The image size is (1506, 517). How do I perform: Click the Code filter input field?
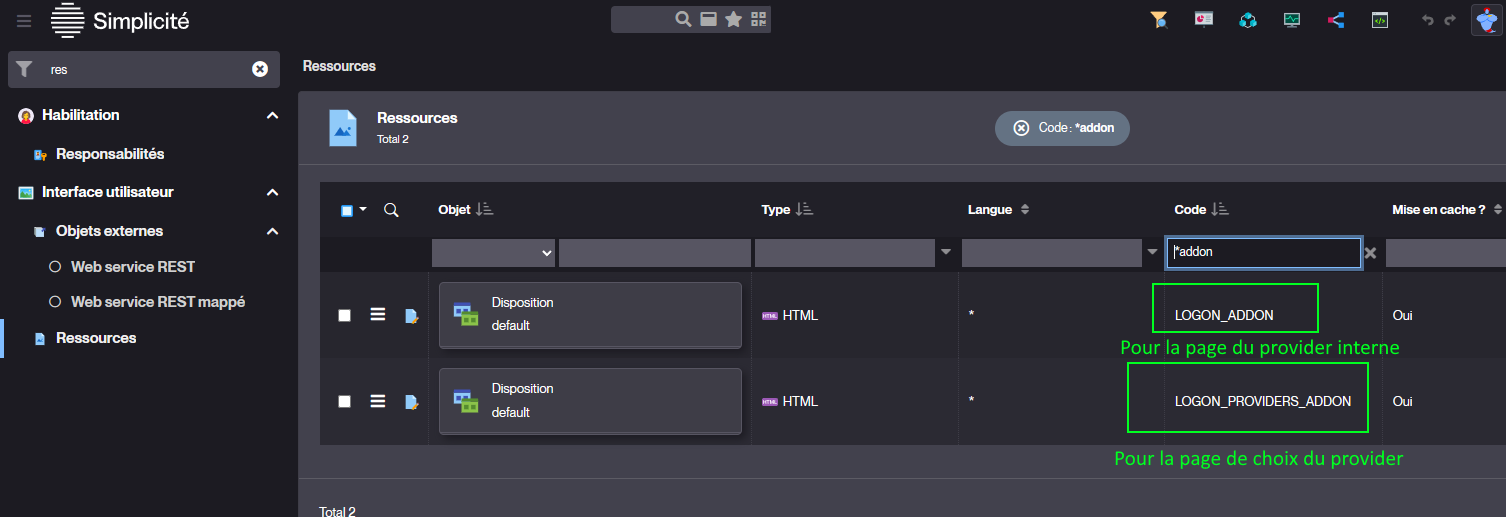click(x=1262, y=253)
